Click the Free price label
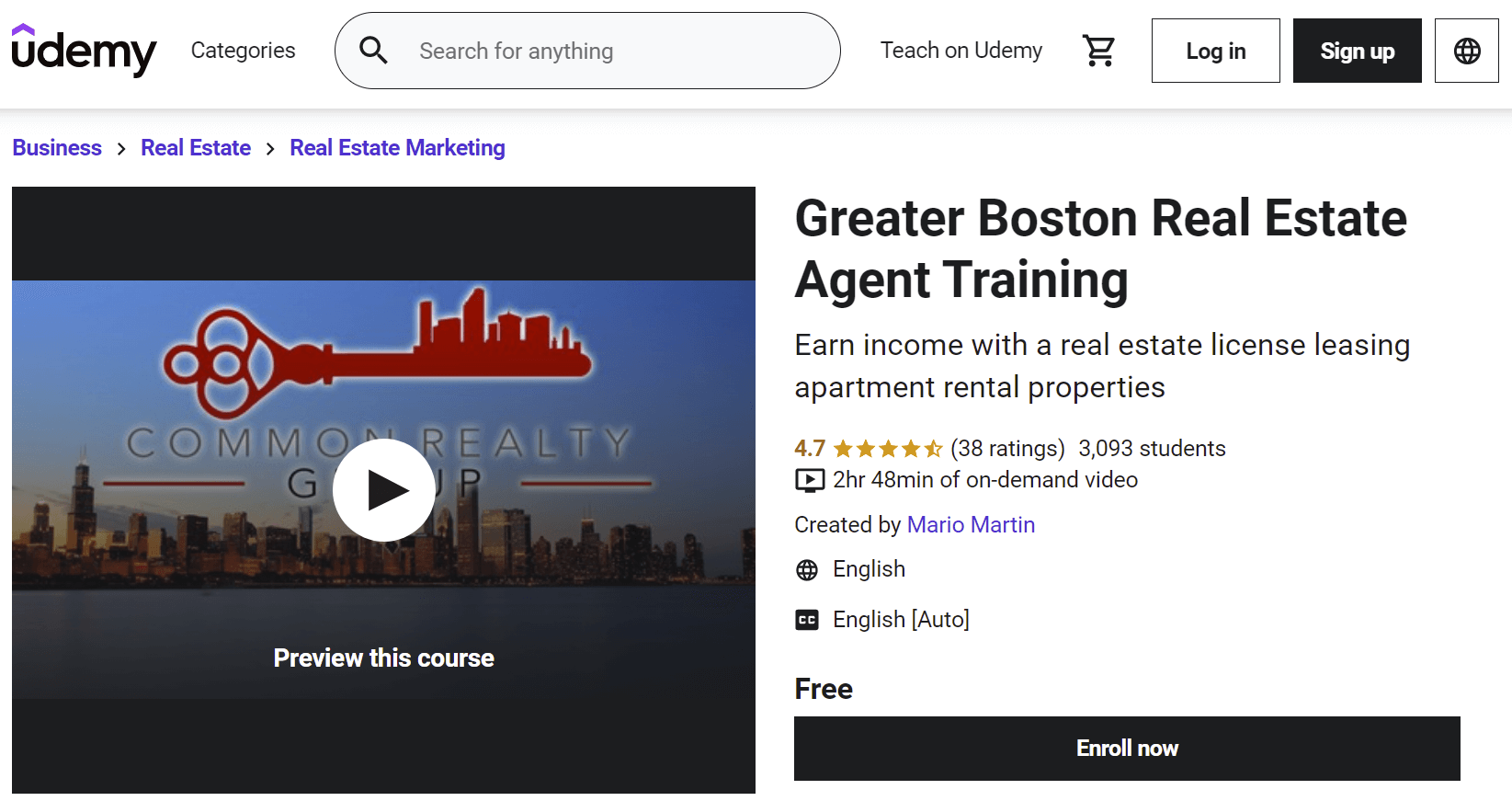Screen dimensions: 1512x801 (824, 689)
